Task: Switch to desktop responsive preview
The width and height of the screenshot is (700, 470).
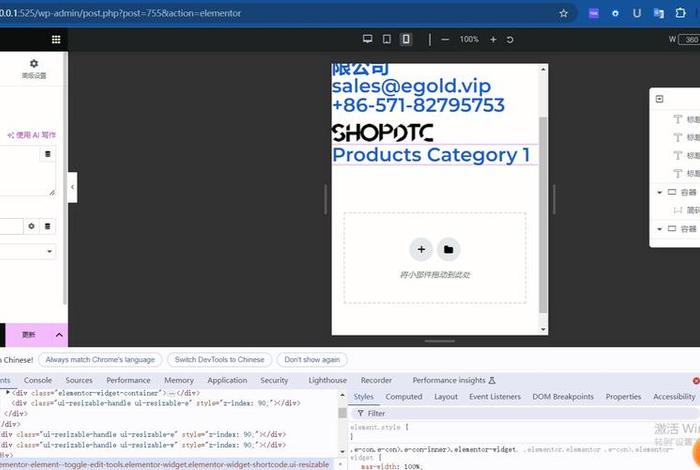Action: [x=367, y=39]
